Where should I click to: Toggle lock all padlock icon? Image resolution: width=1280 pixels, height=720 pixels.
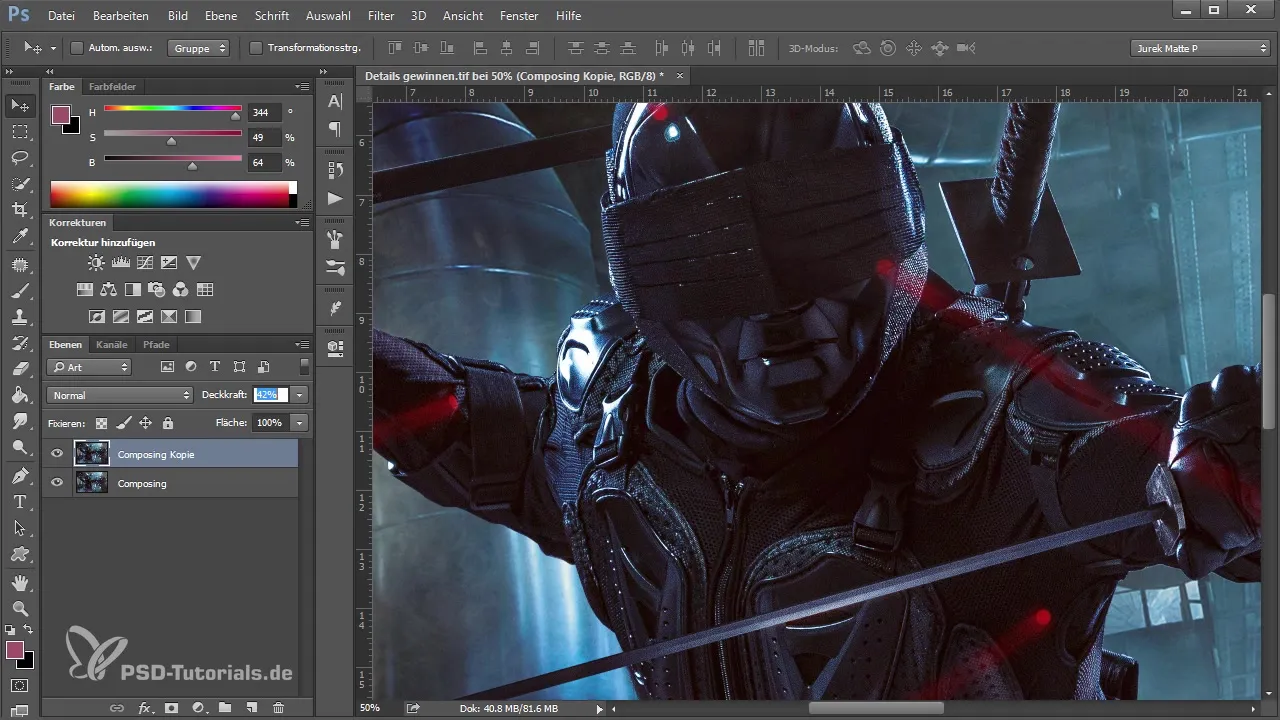tap(167, 423)
